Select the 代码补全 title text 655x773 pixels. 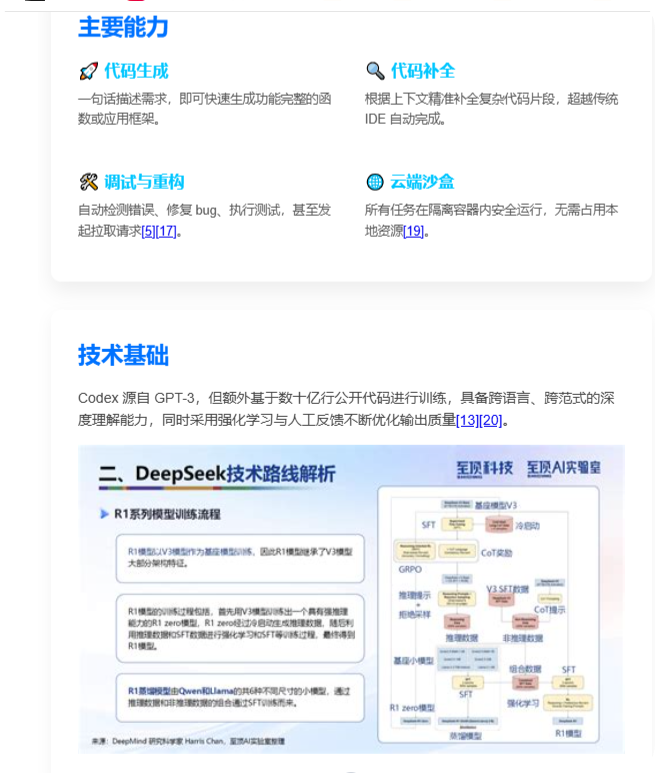pyautogui.click(x=423, y=71)
